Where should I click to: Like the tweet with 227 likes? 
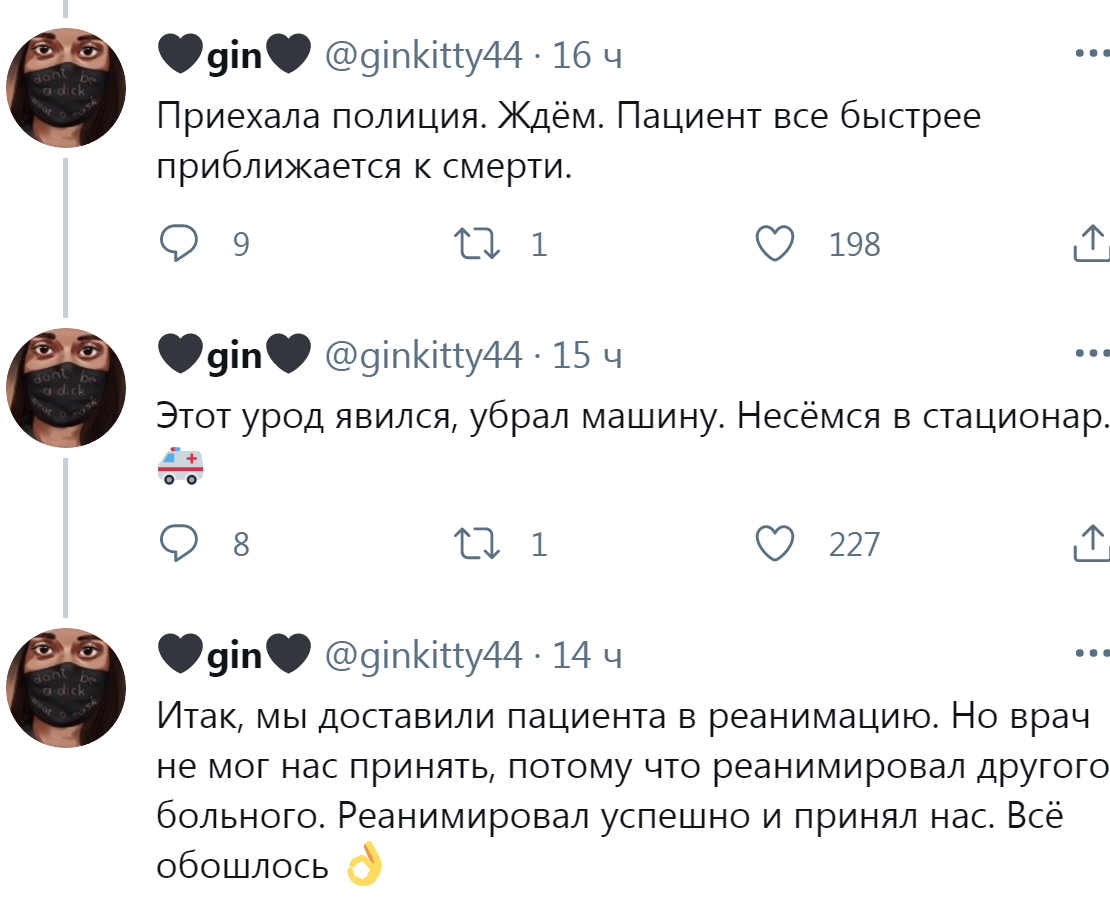point(774,544)
